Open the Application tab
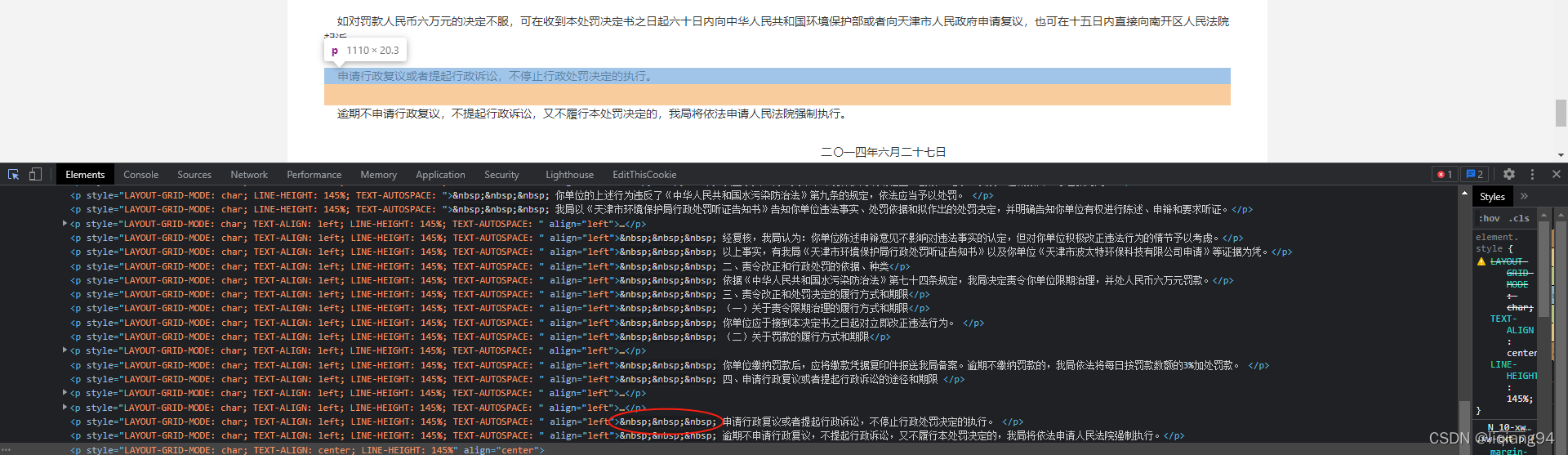Screen dimensions: 1568x455 click(x=440, y=175)
